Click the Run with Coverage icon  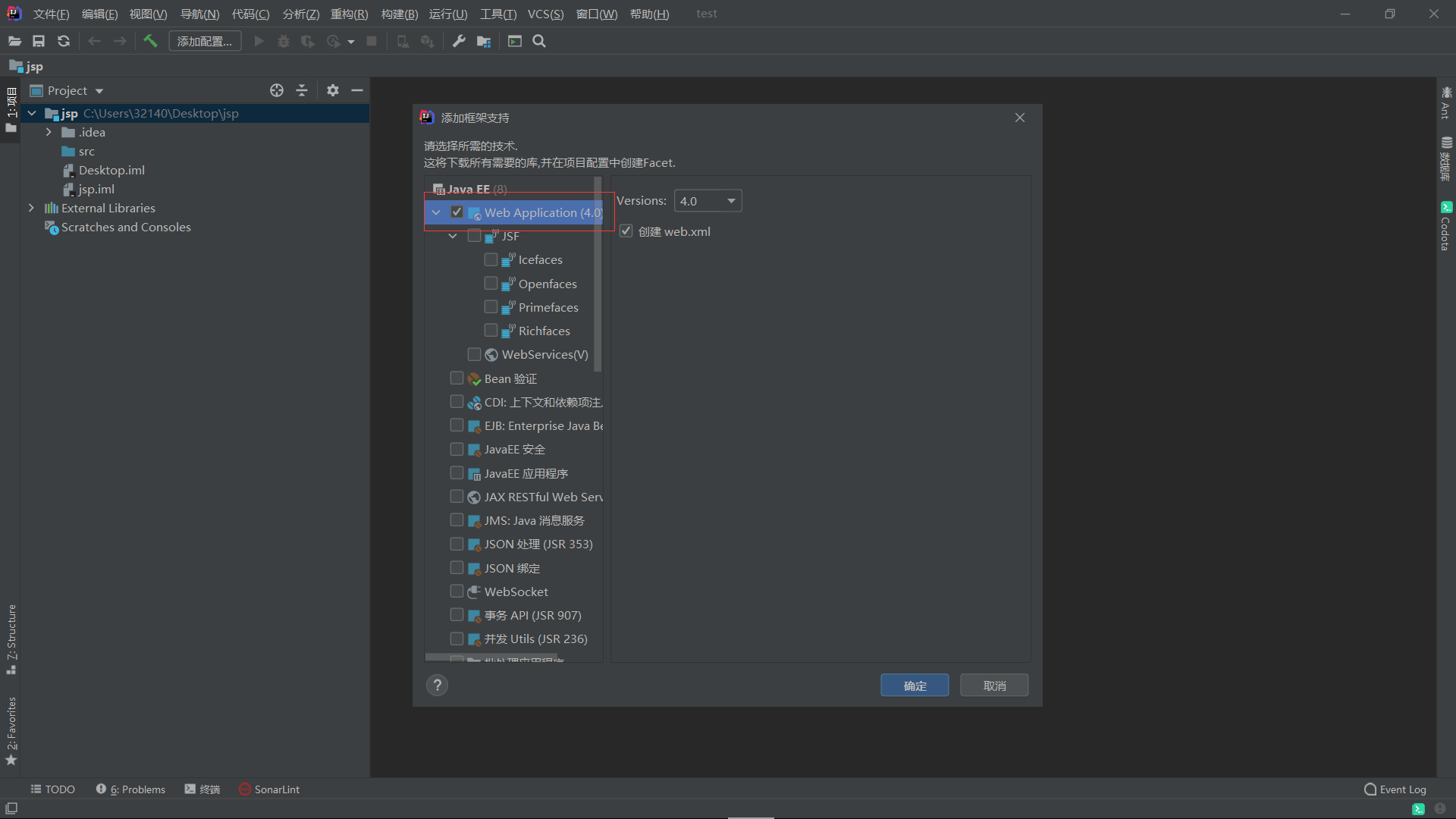308,41
